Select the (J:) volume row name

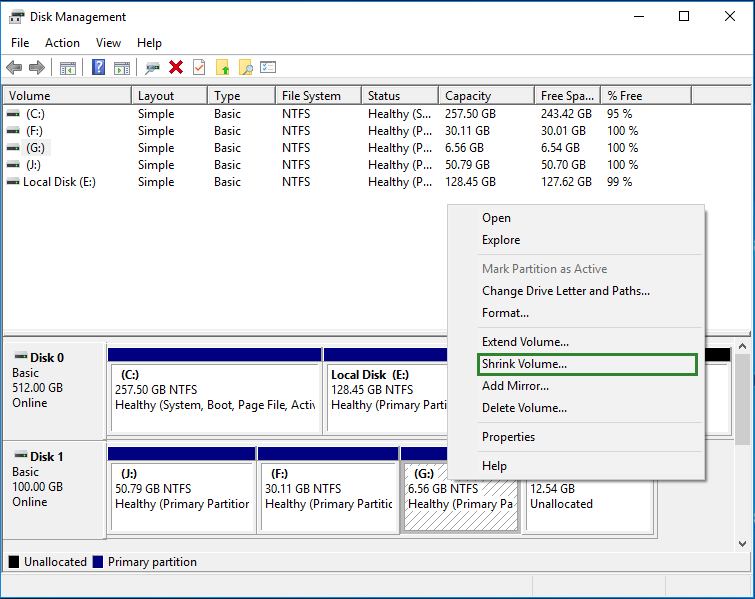point(33,165)
